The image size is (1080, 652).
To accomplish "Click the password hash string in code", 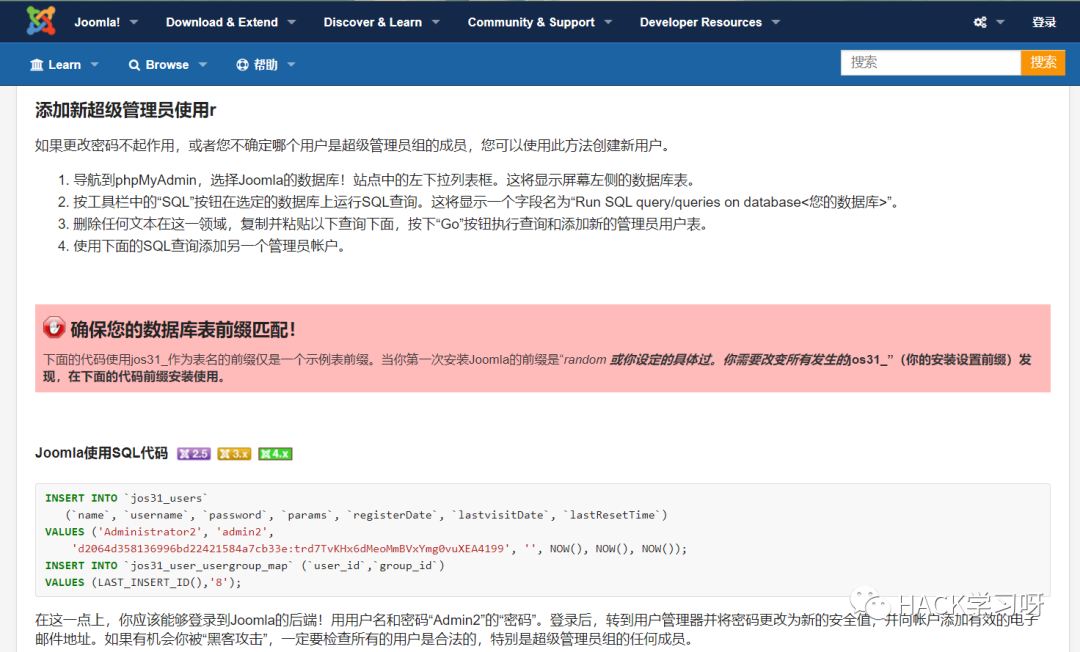I will 291,549.
